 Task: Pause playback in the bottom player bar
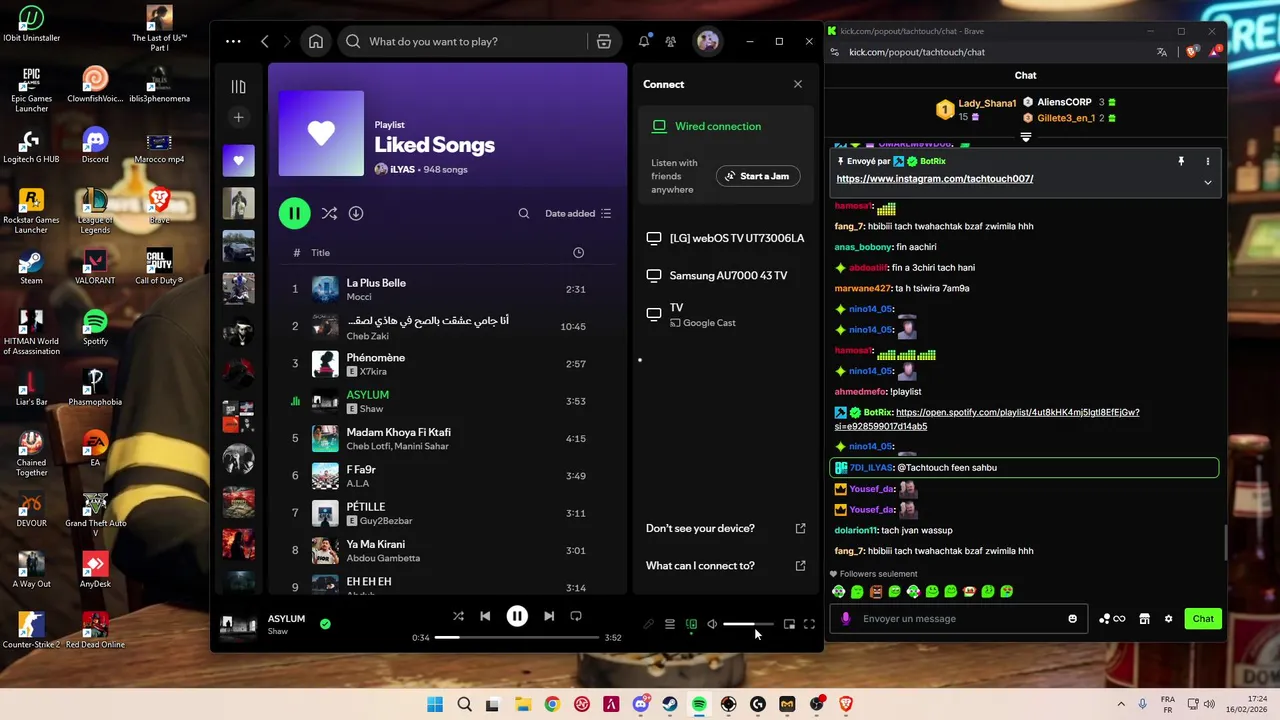coord(517,616)
